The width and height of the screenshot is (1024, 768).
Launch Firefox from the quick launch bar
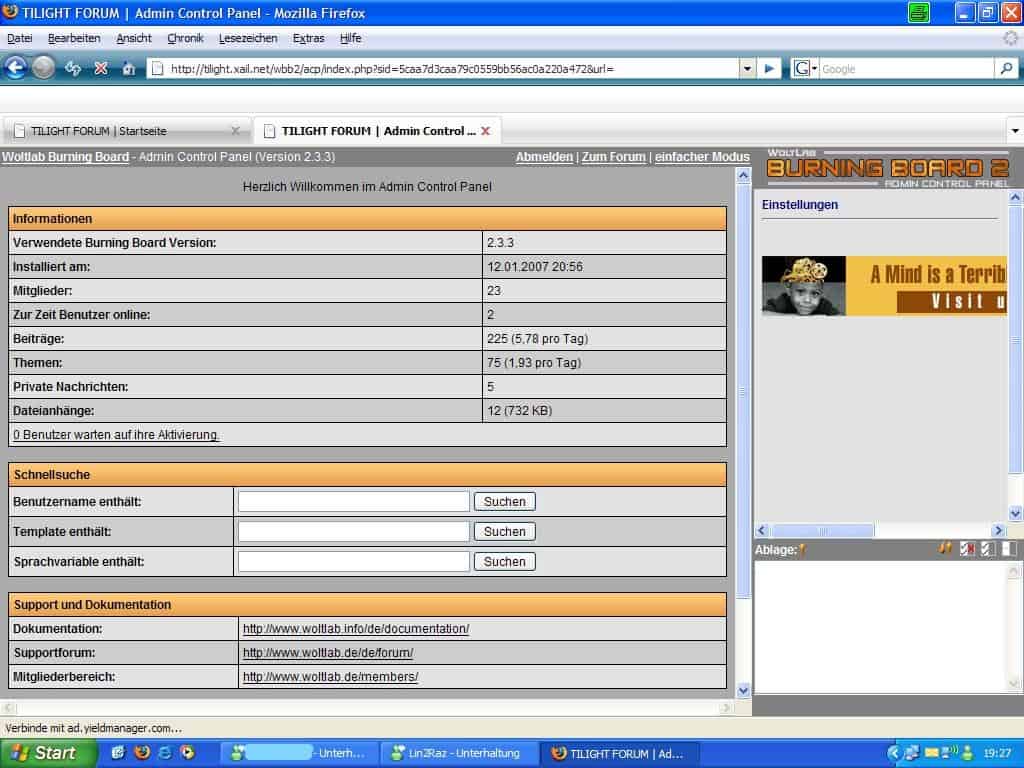142,753
